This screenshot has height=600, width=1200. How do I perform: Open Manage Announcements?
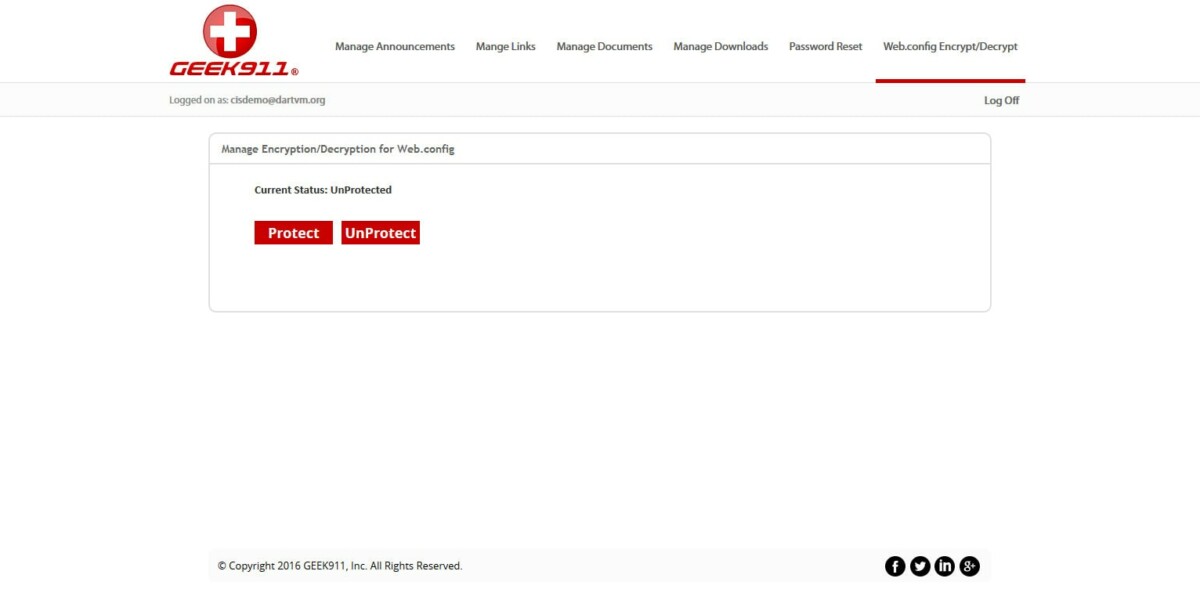coord(395,46)
